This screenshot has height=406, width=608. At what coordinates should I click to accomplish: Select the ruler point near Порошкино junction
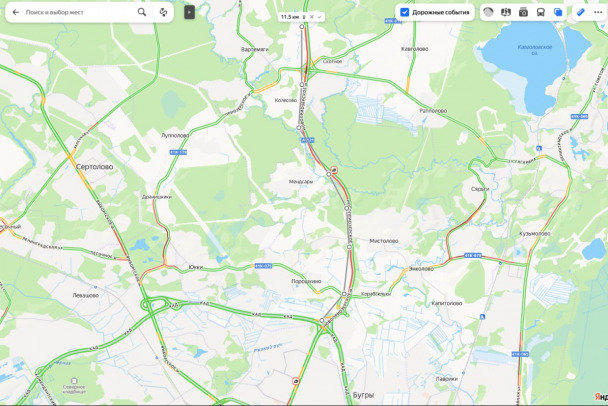344,294
